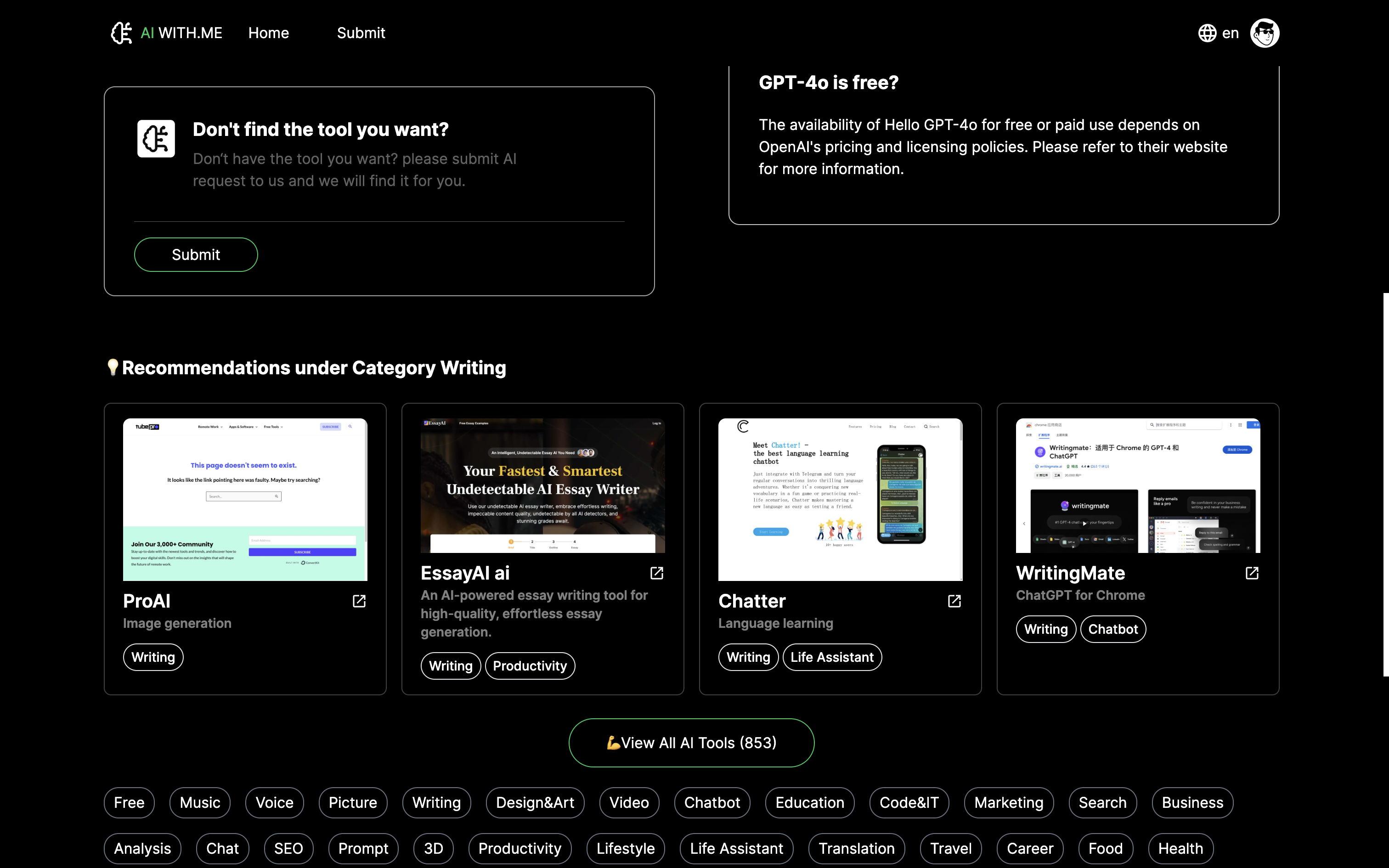Click the user avatar icon
This screenshot has width=1389, height=868.
[x=1265, y=33]
